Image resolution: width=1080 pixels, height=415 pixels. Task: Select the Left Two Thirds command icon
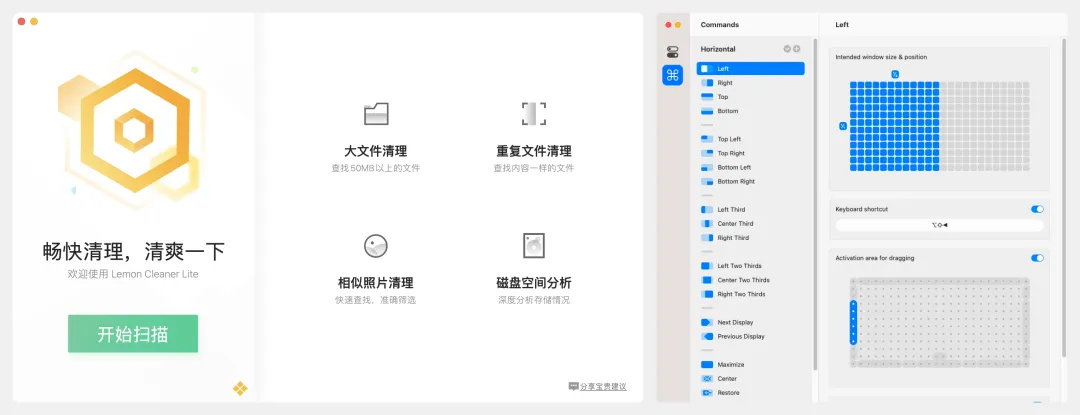[x=707, y=266]
